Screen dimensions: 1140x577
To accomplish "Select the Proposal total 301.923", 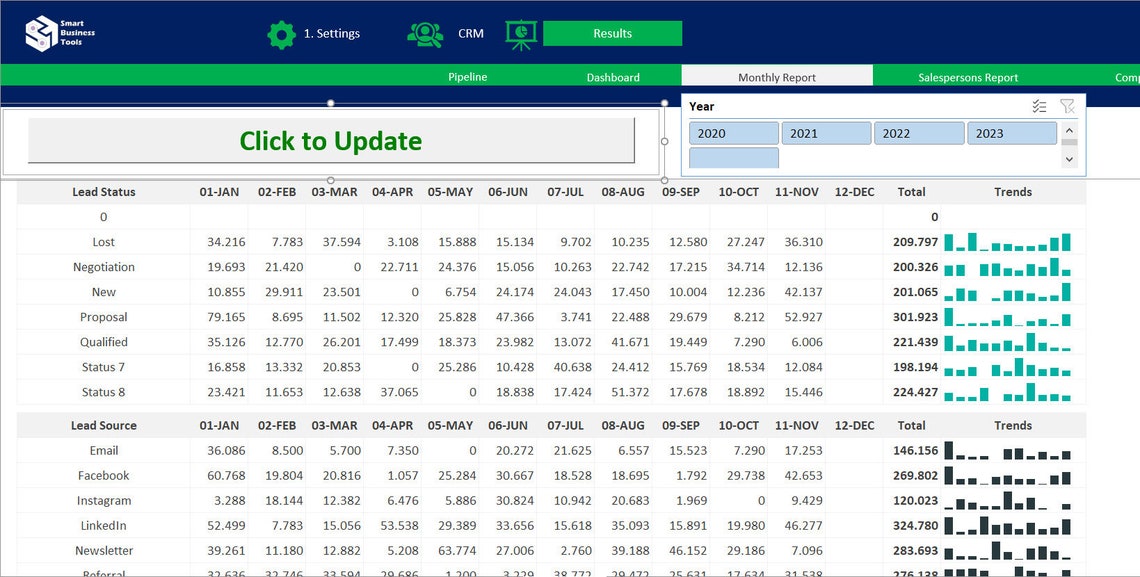I will (915, 317).
